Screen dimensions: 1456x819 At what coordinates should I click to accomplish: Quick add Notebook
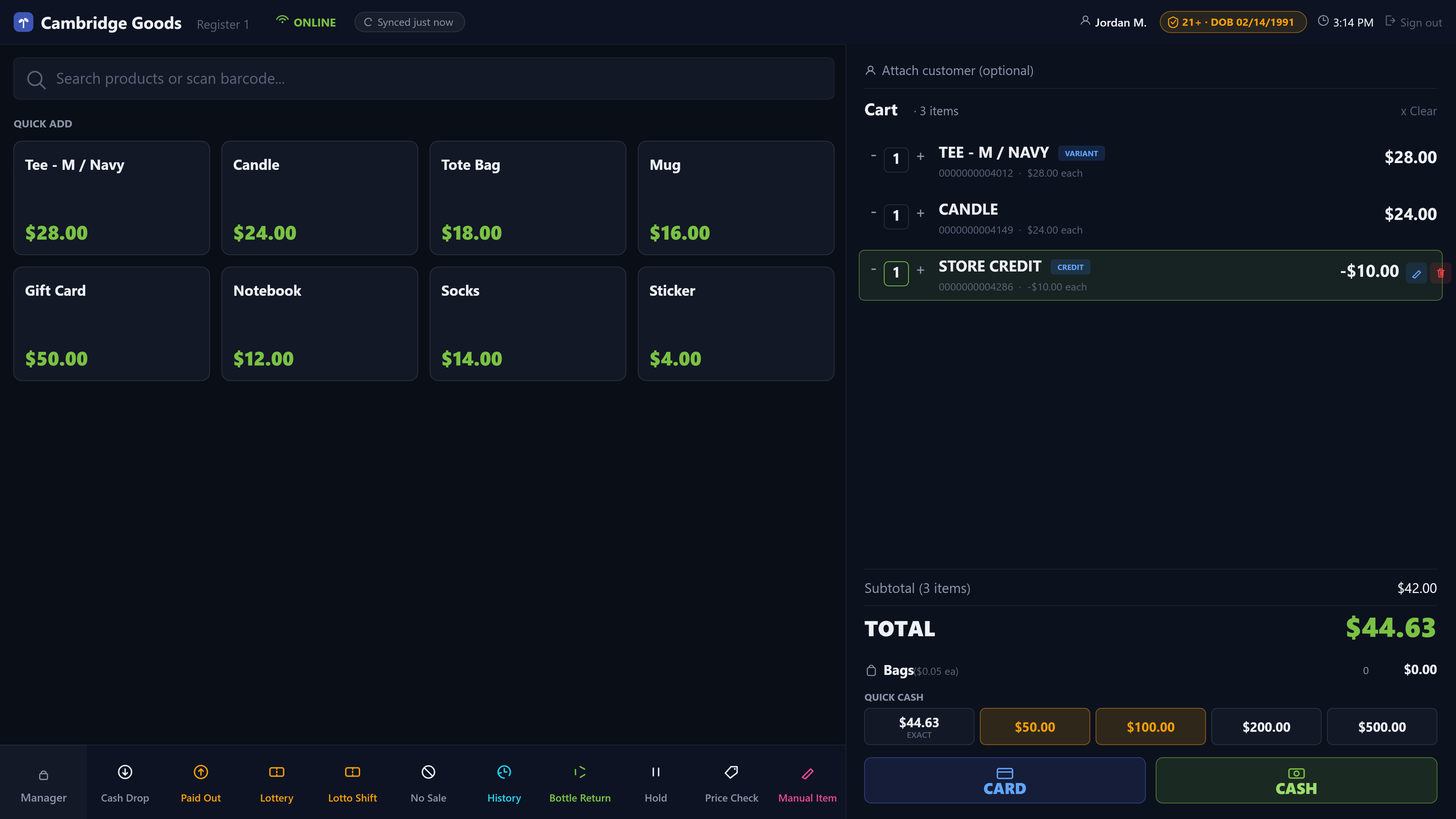tap(319, 324)
